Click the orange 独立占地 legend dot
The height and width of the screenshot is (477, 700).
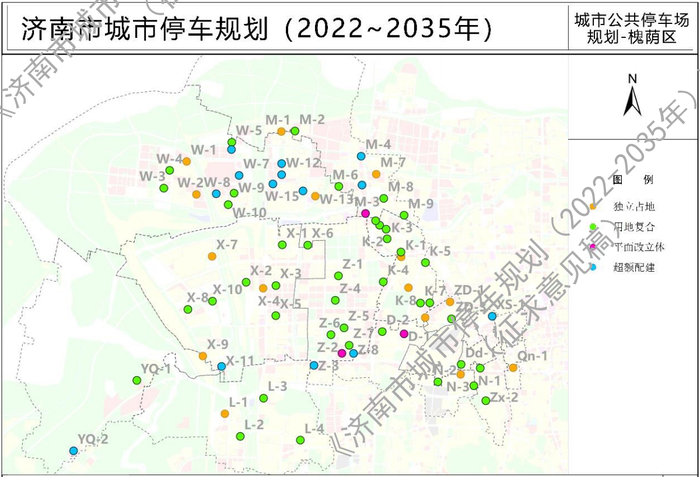coord(593,207)
